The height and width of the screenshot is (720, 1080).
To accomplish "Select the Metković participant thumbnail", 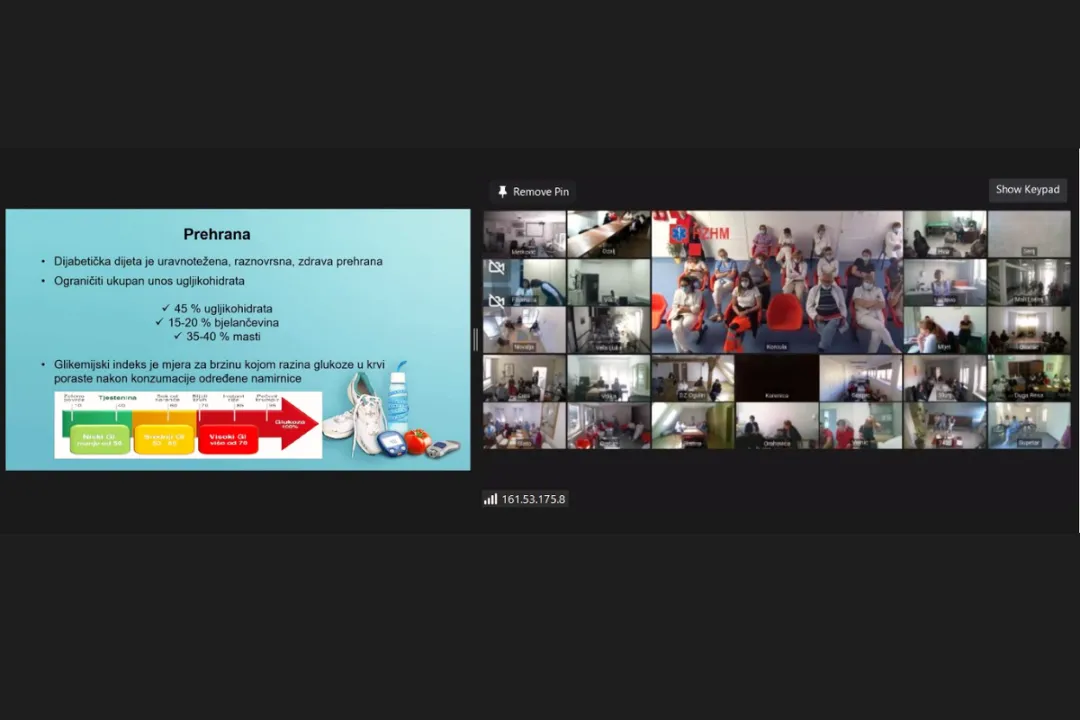I will point(524,234).
